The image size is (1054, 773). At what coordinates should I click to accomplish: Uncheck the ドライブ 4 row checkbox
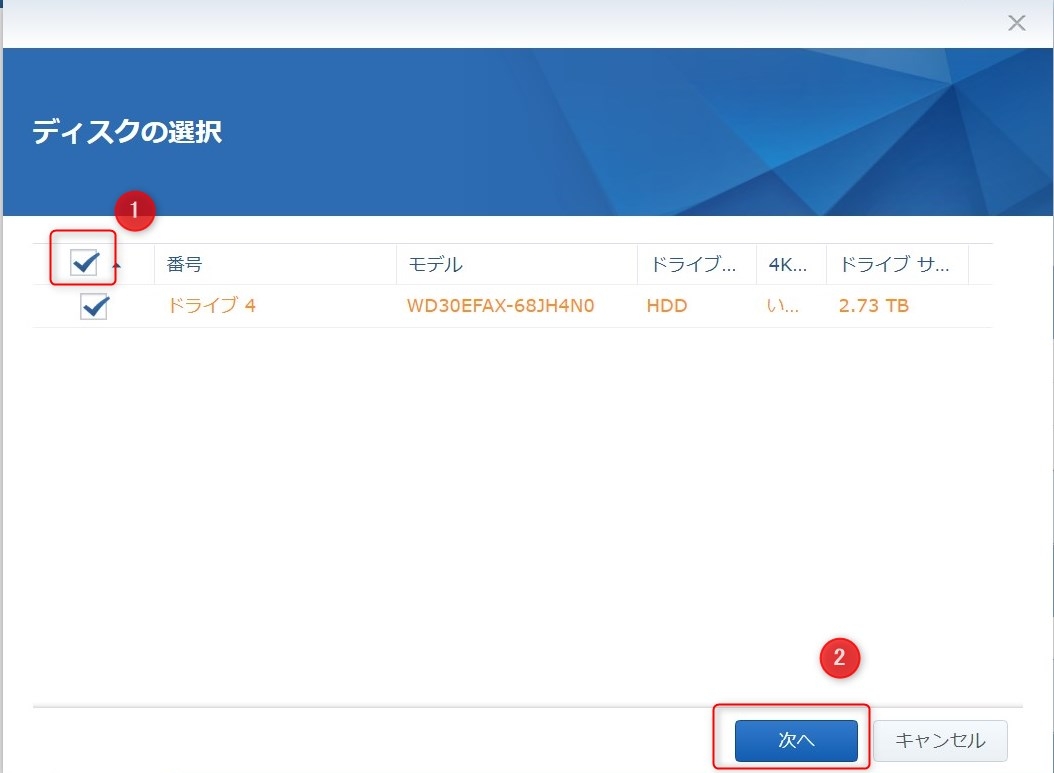click(94, 306)
